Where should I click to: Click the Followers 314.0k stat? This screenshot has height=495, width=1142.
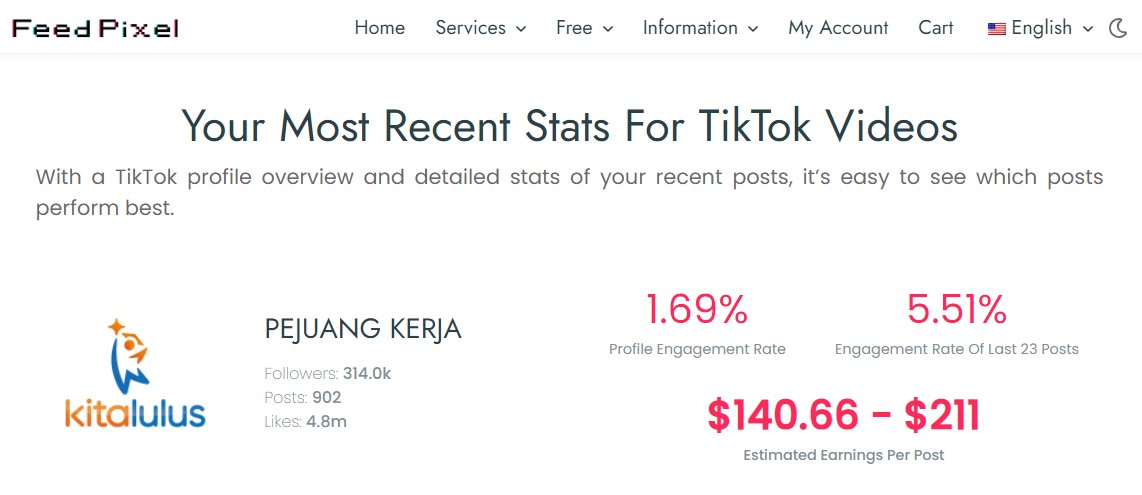327,374
